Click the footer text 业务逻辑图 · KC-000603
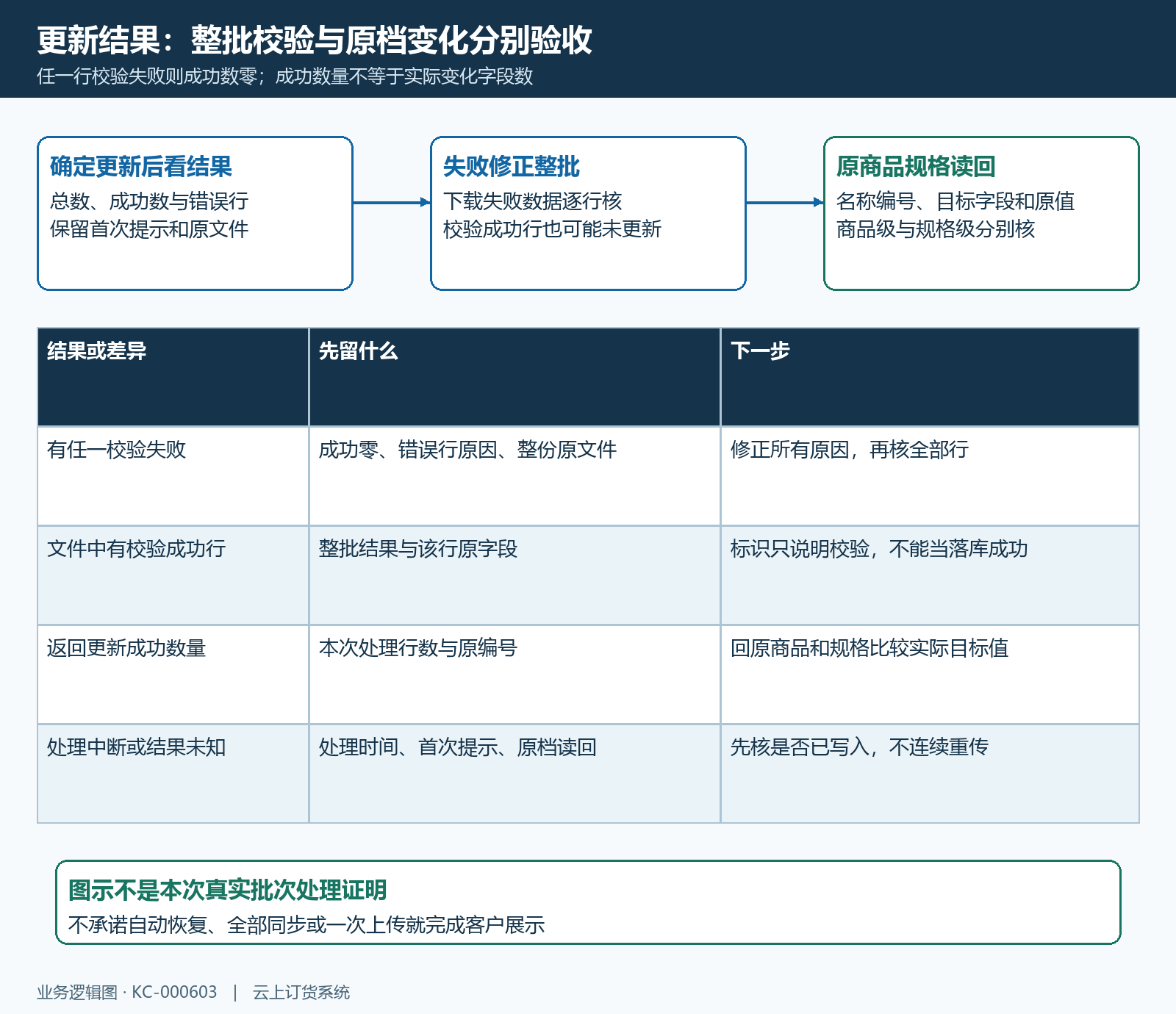Image resolution: width=1176 pixels, height=1014 pixels. (x=127, y=993)
